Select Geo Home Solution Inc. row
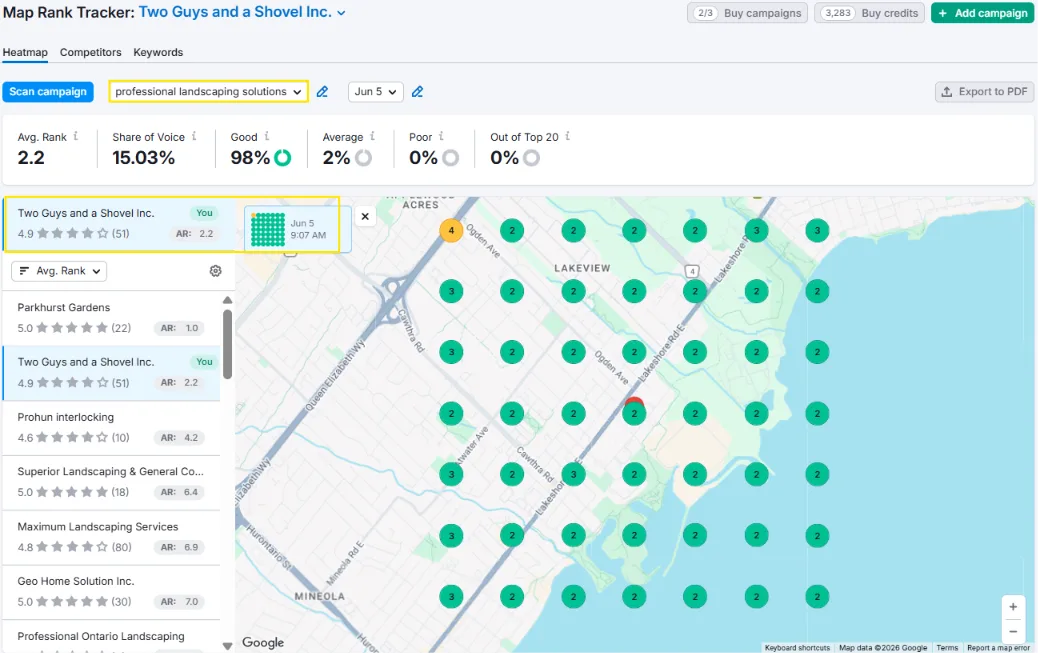 click(111, 592)
